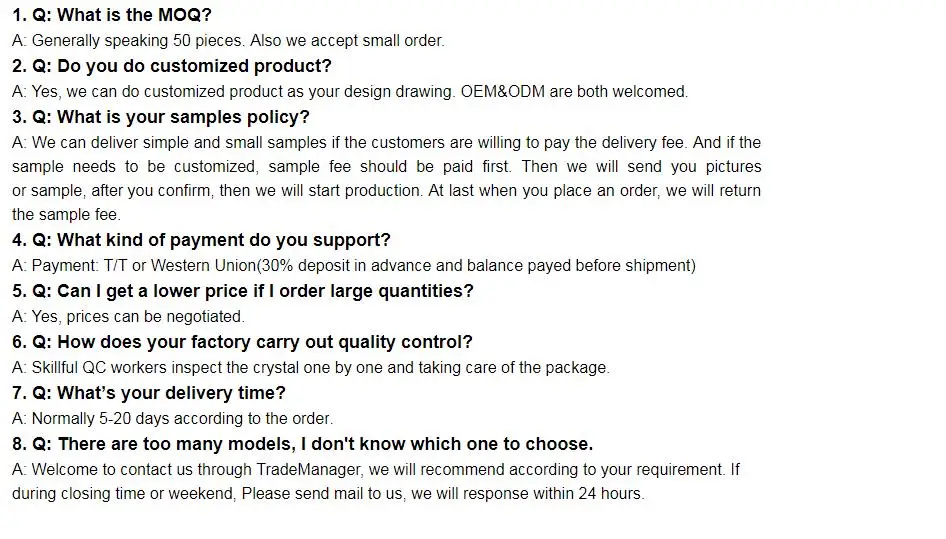
Task: Click the text "the sample fee."
Action: (x=66, y=215)
